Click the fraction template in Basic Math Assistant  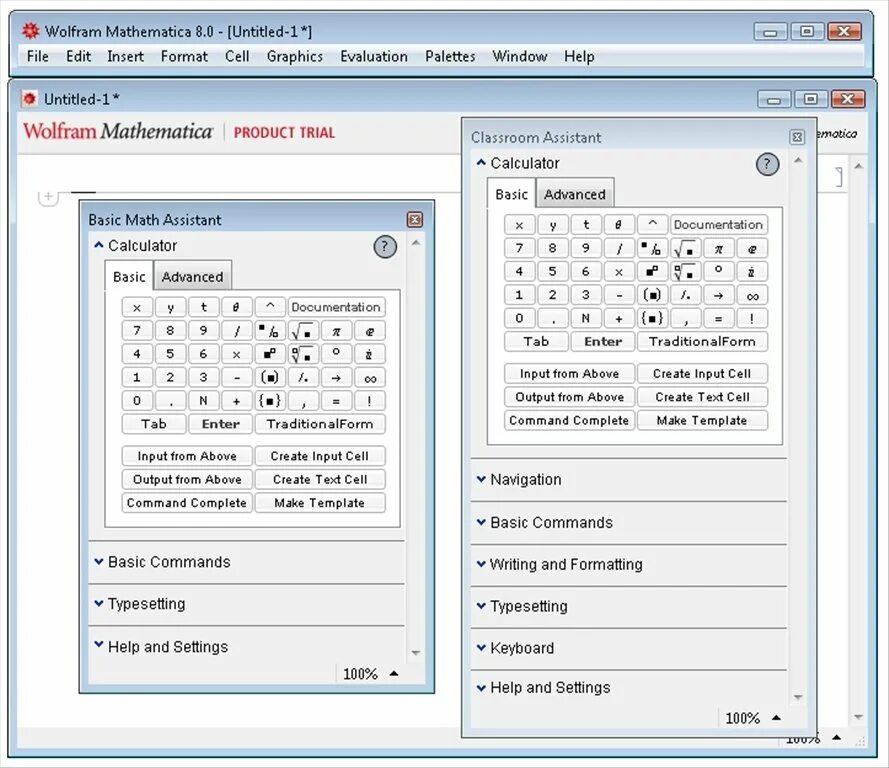[270, 330]
